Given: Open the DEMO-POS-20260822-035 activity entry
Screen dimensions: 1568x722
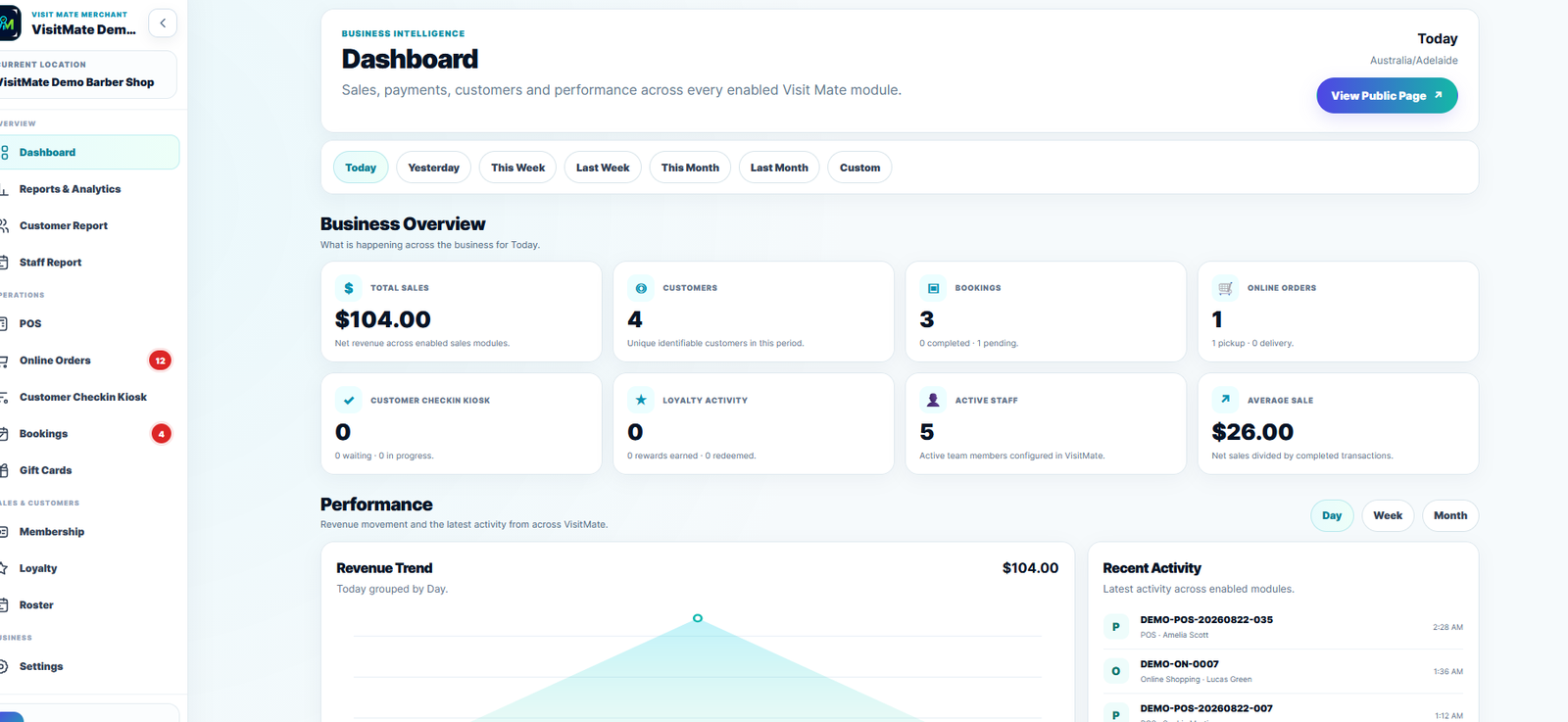Looking at the screenshot, I should [1283, 627].
